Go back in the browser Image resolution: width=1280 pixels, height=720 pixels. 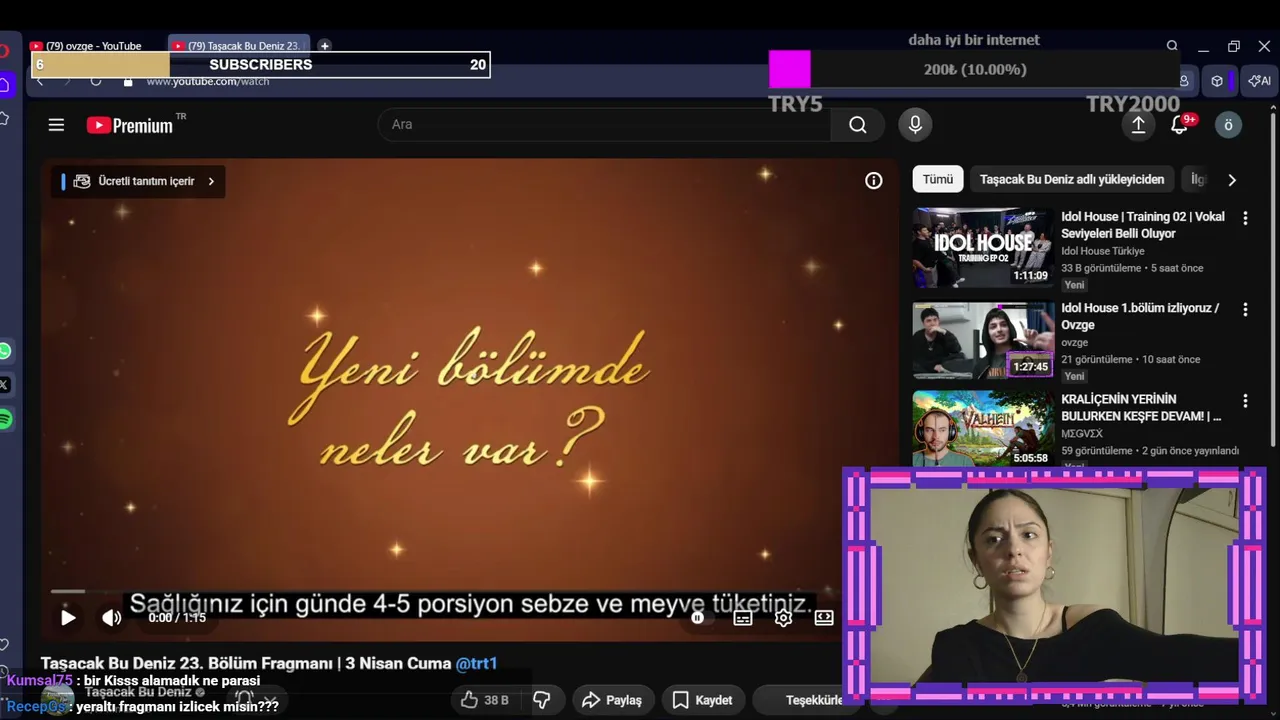click(x=40, y=81)
